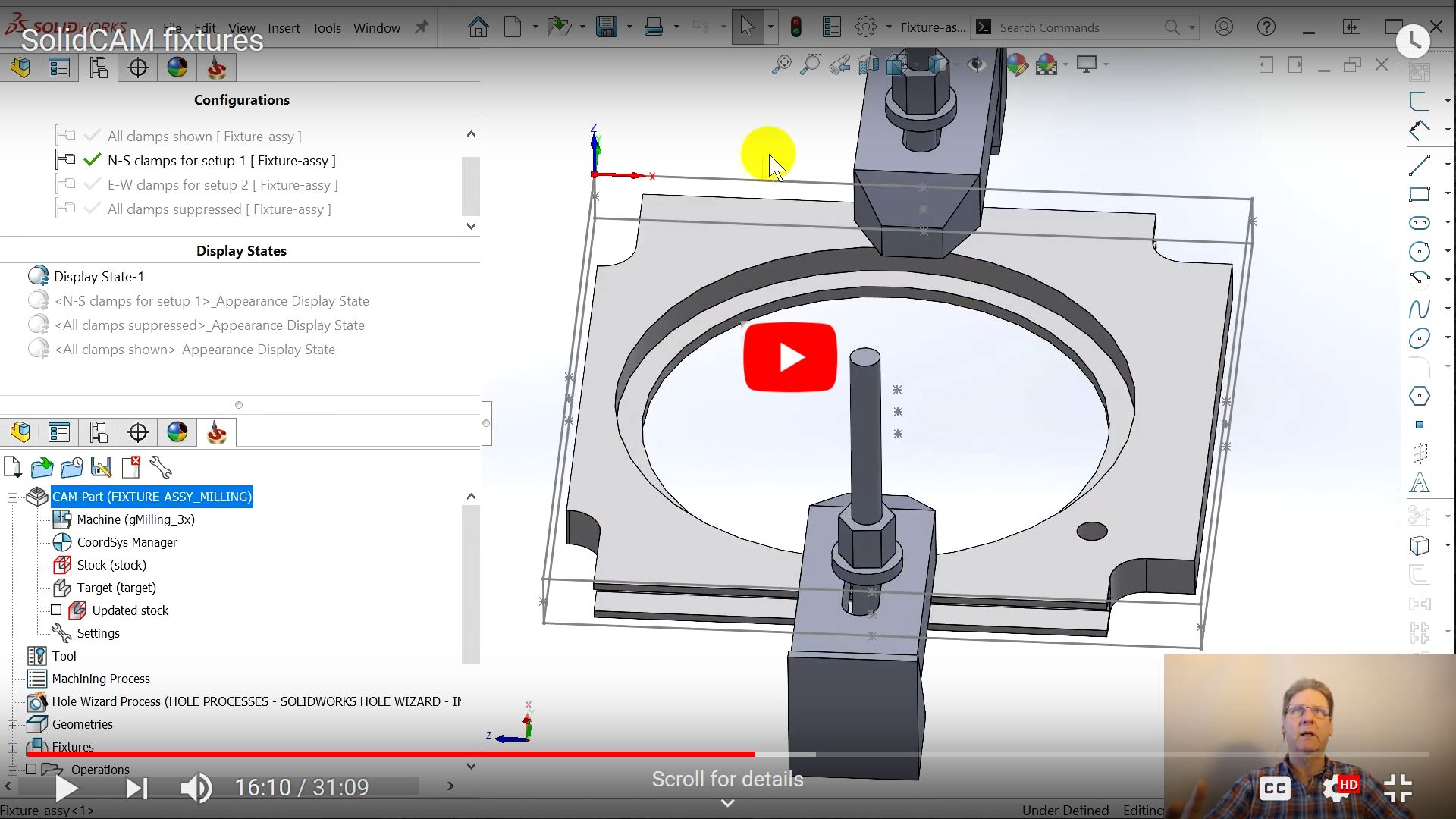1456x819 pixels.
Task: Open the Tools menu
Action: coord(327,28)
